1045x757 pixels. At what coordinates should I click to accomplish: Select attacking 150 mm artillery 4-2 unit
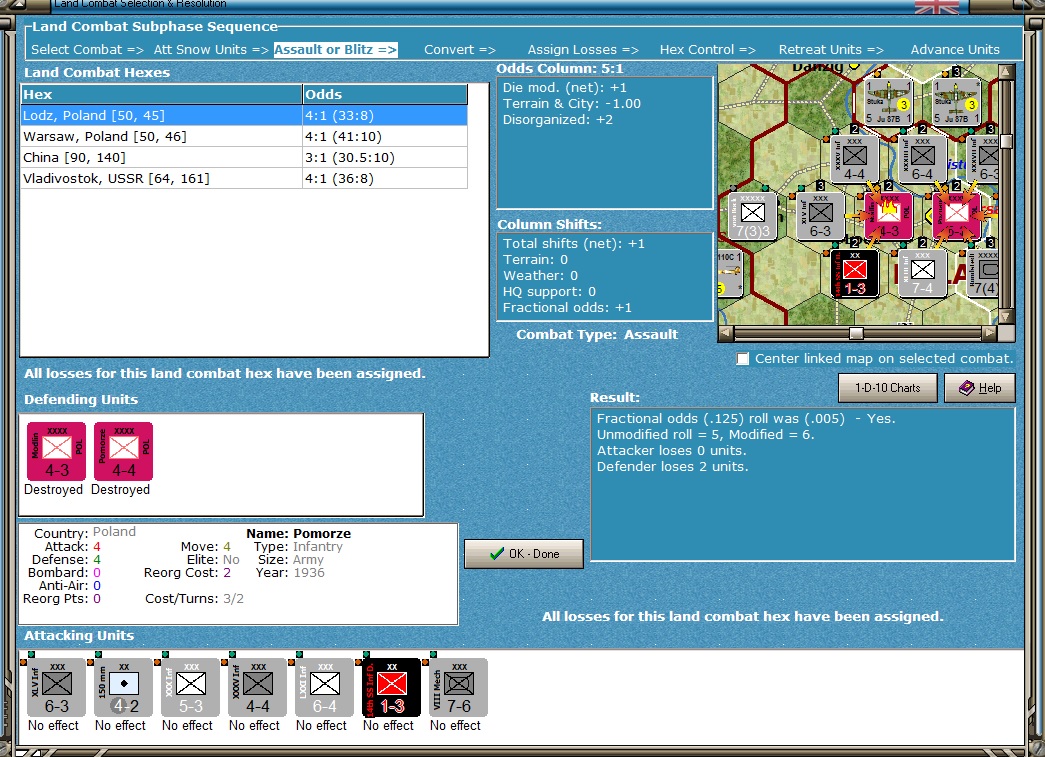pyautogui.click(x=124, y=688)
